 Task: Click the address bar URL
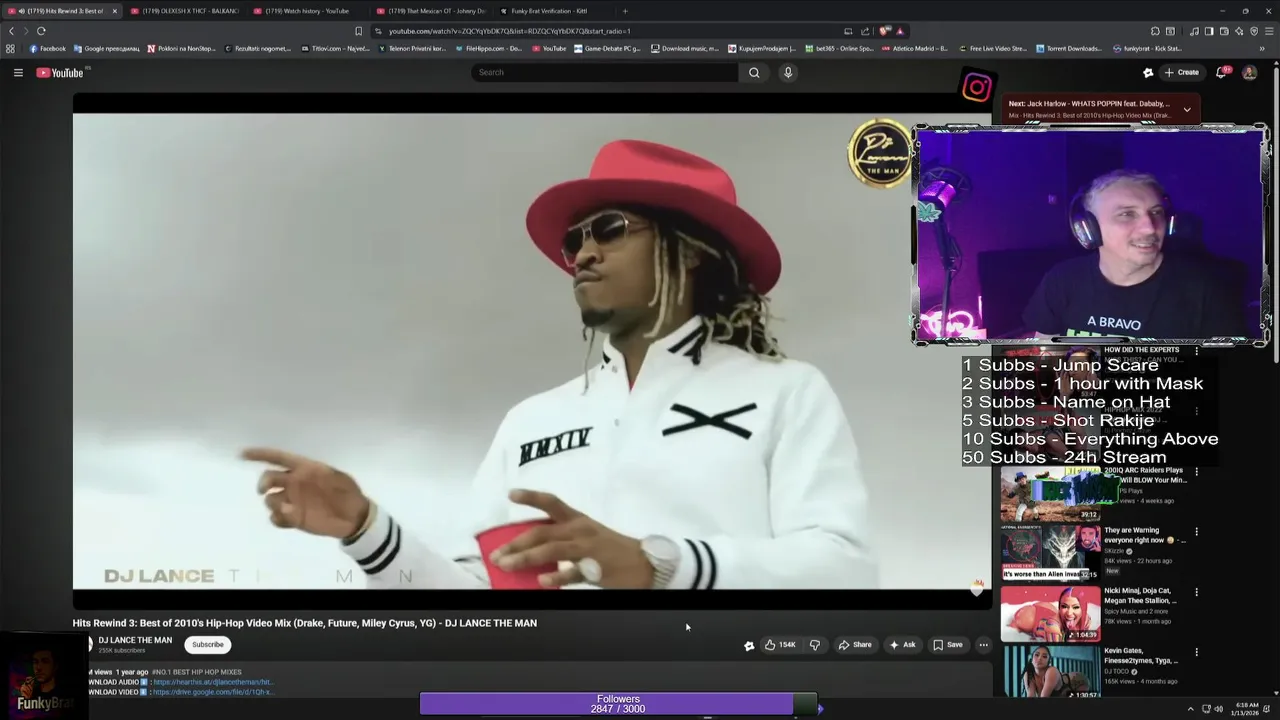[x=510, y=31]
